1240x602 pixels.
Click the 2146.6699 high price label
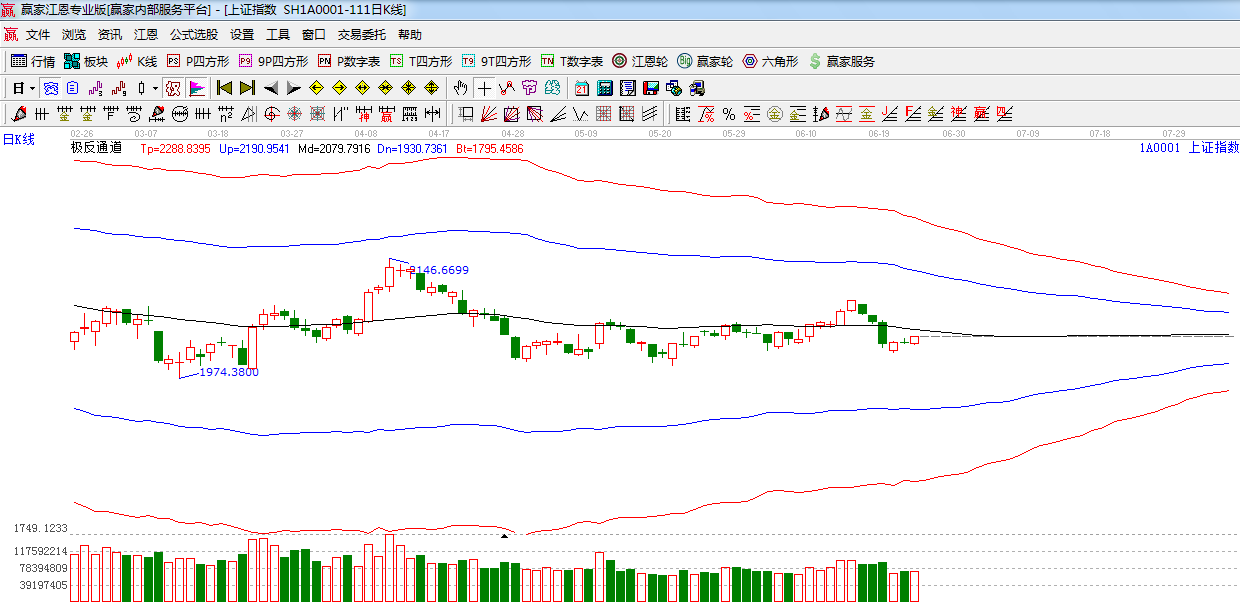click(x=440, y=270)
